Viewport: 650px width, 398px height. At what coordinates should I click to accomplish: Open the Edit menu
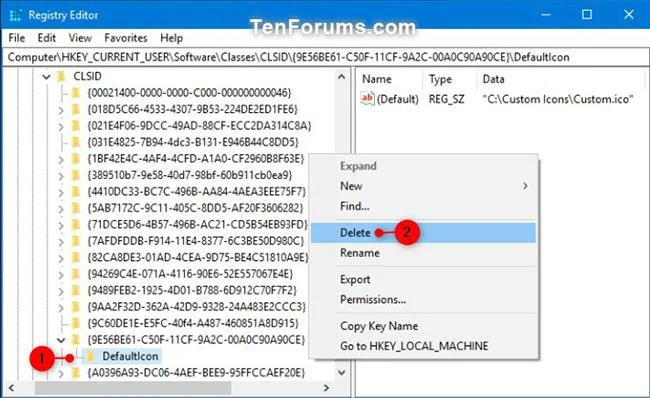coord(46,38)
